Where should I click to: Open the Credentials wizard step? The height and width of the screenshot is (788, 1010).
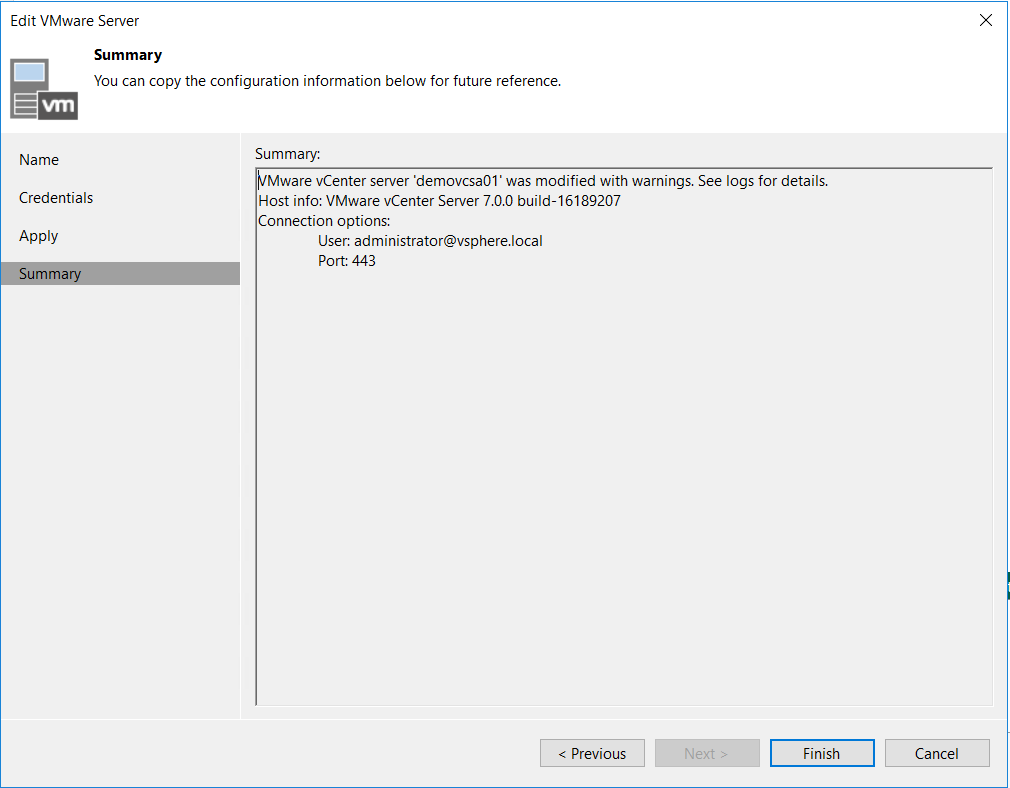click(x=56, y=198)
